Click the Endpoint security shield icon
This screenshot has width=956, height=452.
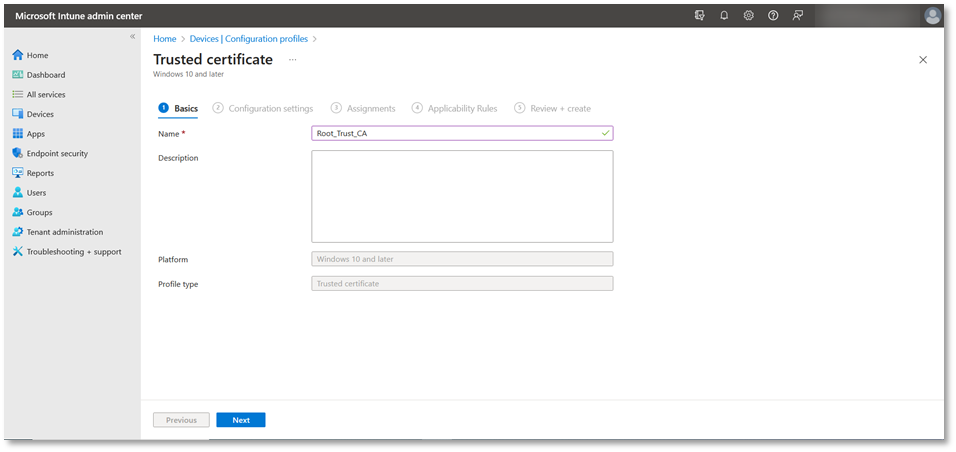pos(18,153)
